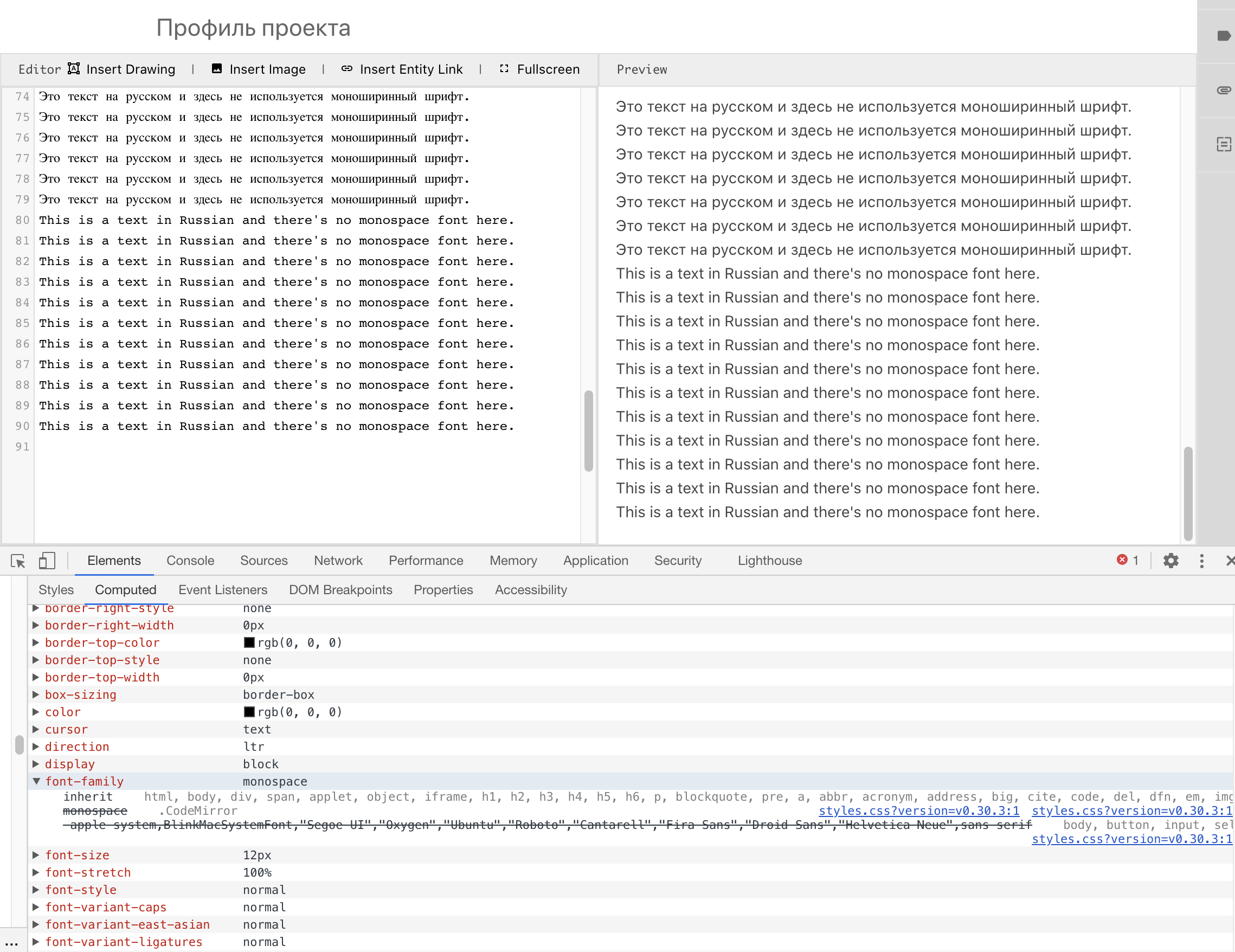Screen dimensions: 1235x952
Task: Click the black color swatch beside border-top-color
Action: point(249,643)
